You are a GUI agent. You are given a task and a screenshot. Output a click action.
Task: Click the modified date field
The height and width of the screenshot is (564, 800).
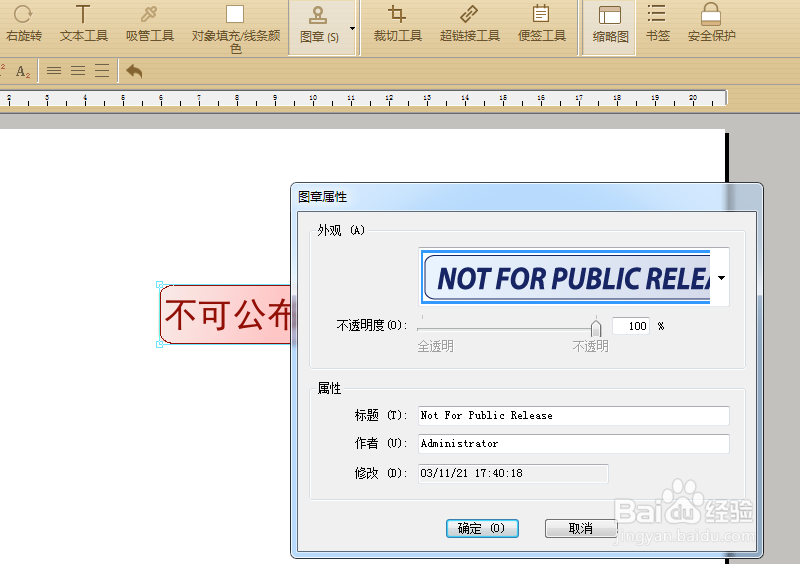point(513,473)
